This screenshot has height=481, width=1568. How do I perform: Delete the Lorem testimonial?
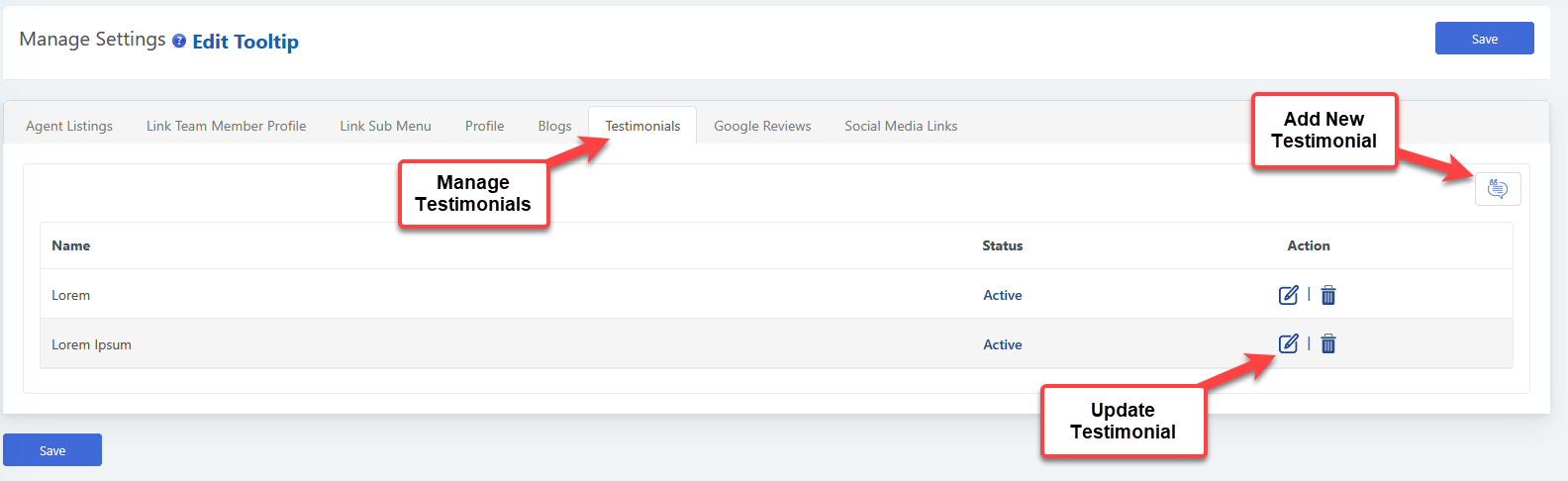[1328, 295]
